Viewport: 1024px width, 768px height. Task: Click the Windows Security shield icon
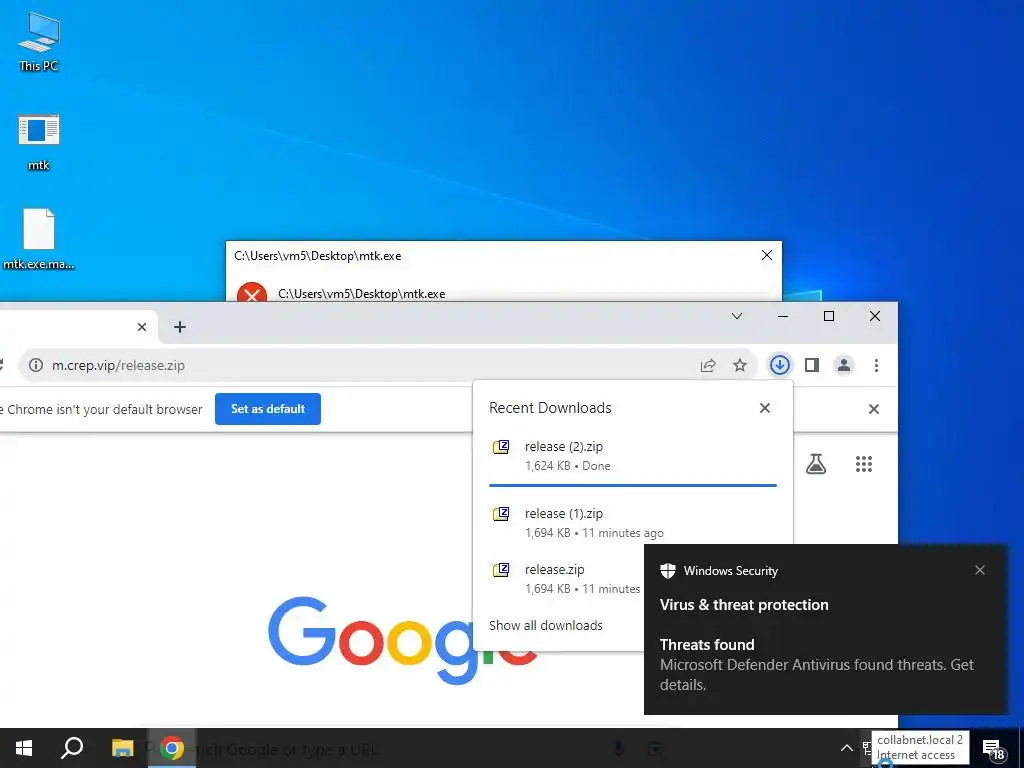click(667, 570)
